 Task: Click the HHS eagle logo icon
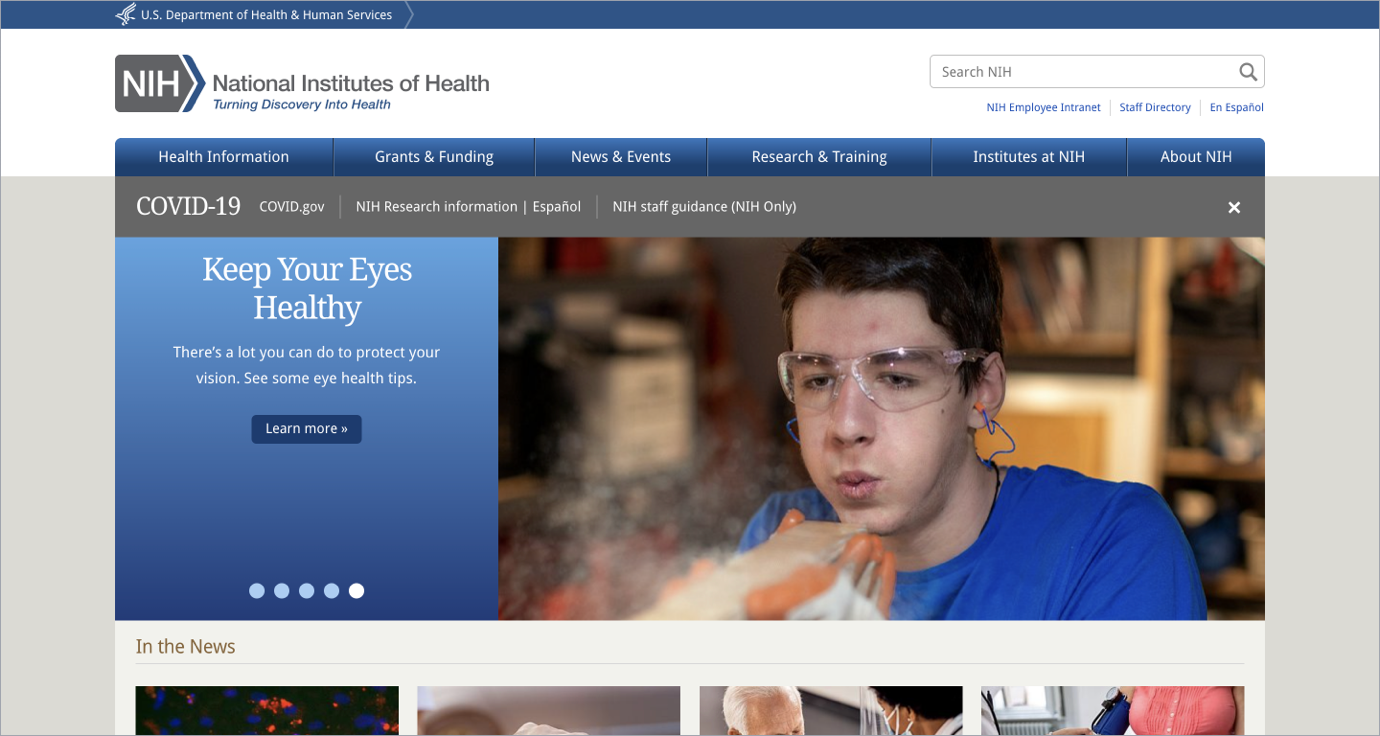click(x=126, y=15)
